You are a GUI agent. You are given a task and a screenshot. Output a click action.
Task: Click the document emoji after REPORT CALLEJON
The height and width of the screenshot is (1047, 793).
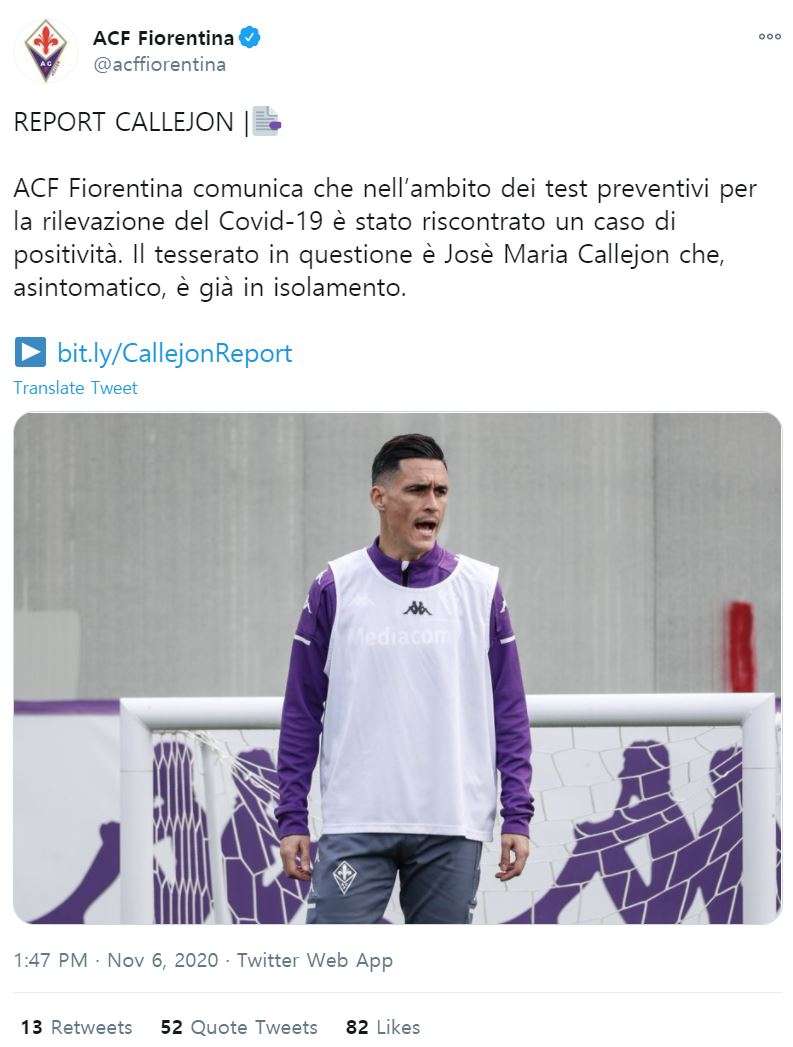tap(267, 122)
